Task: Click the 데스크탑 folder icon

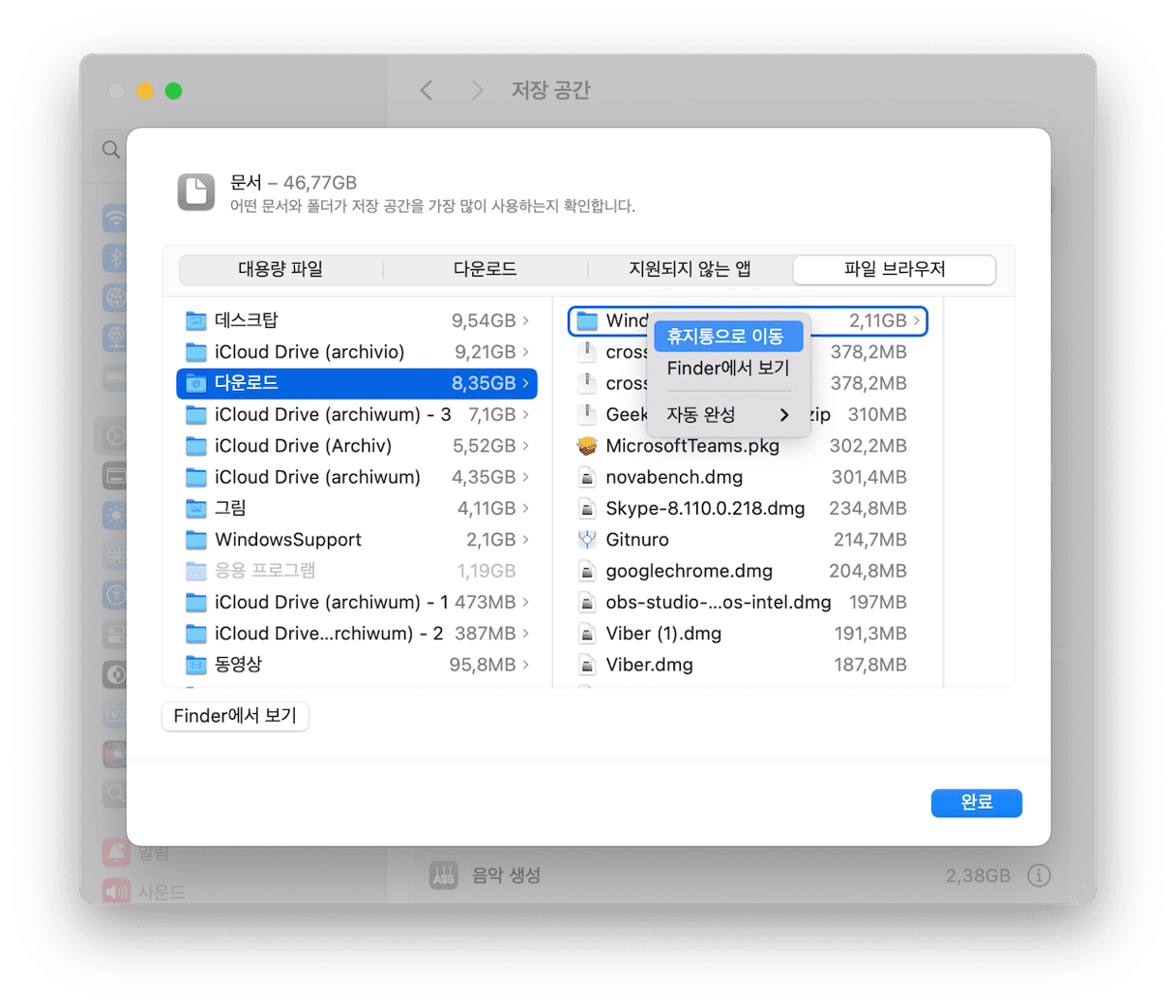Action: 196,320
